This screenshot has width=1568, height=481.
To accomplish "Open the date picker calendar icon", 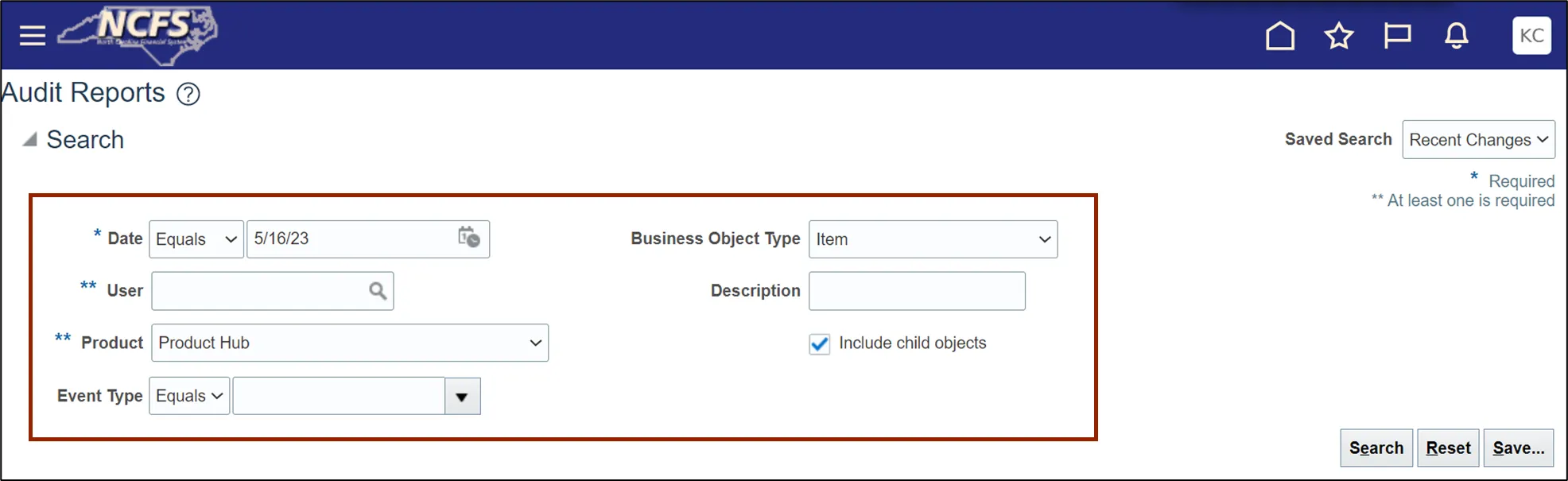I will tap(468, 238).
